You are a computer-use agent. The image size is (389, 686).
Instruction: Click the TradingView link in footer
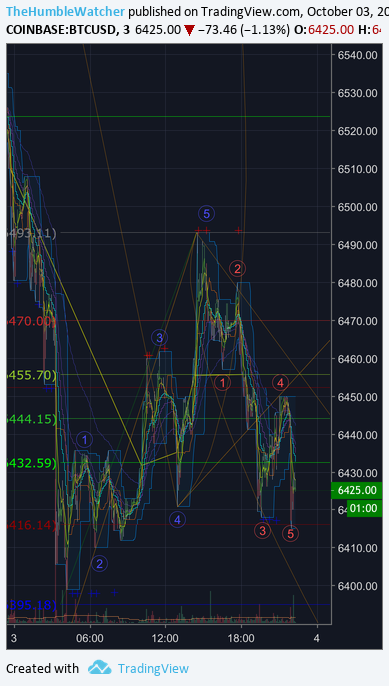click(153, 668)
